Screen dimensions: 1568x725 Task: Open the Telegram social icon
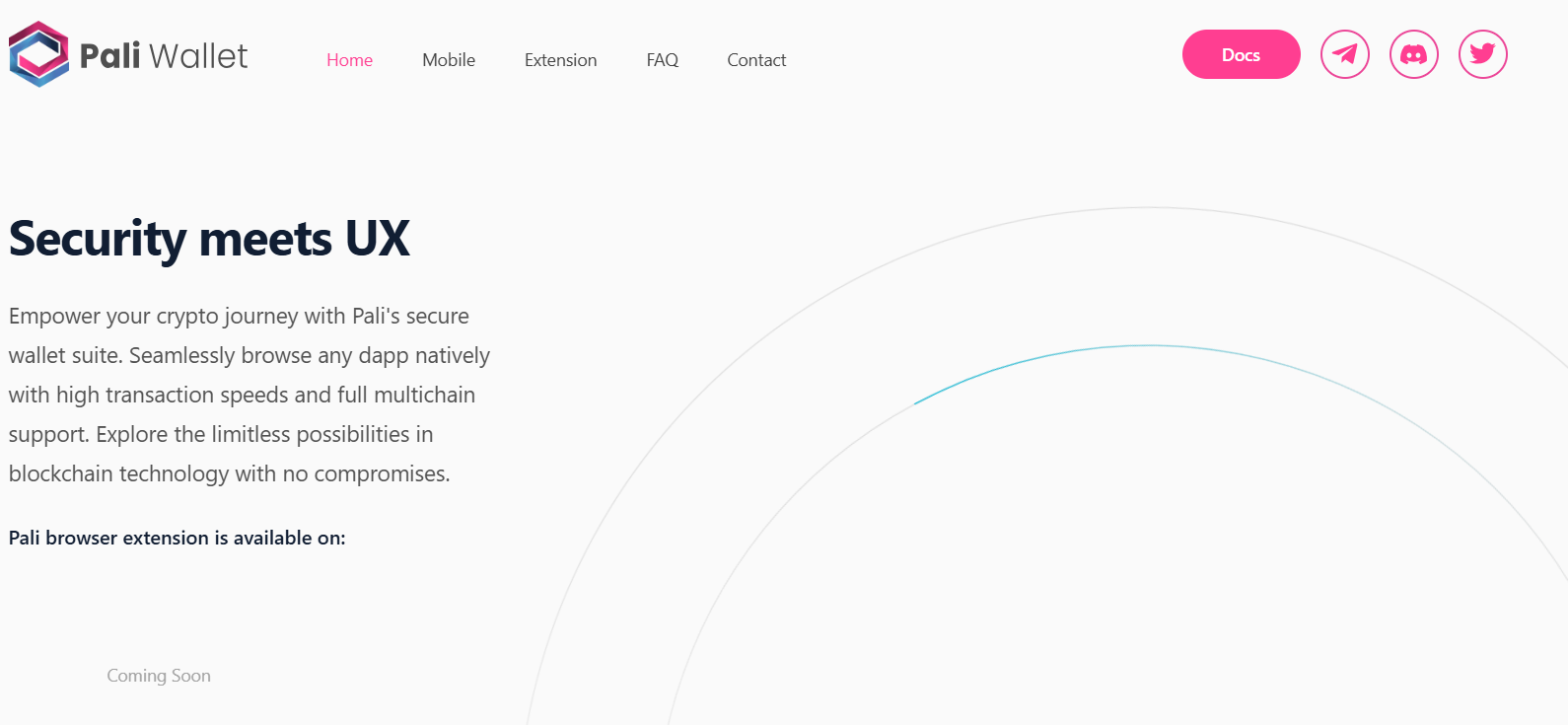coord(1345,54)
